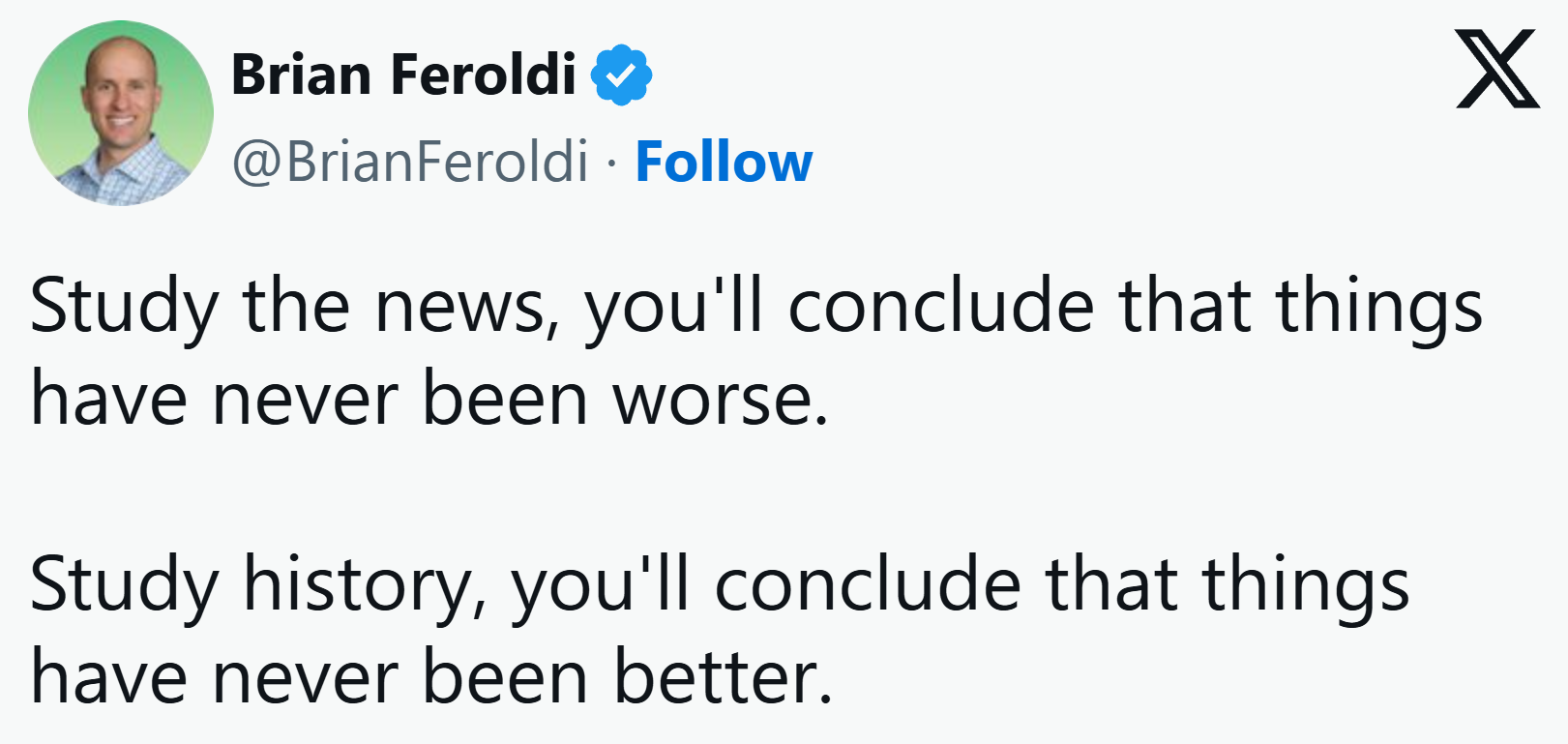Click "things" in the news sentence
Screen dimensions: 1568x744
click(x=1378, y=308)
